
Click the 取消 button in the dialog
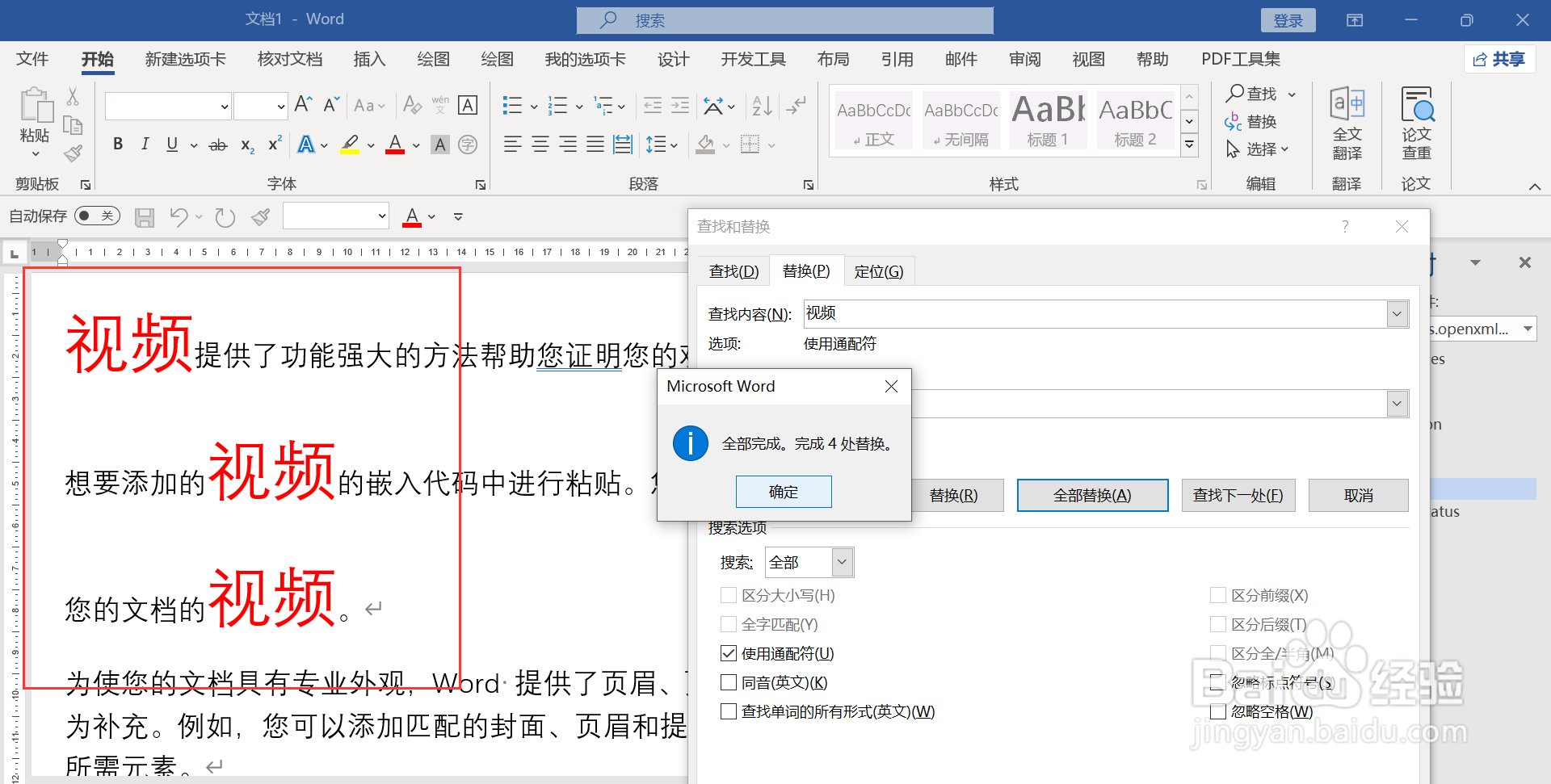1358,495
